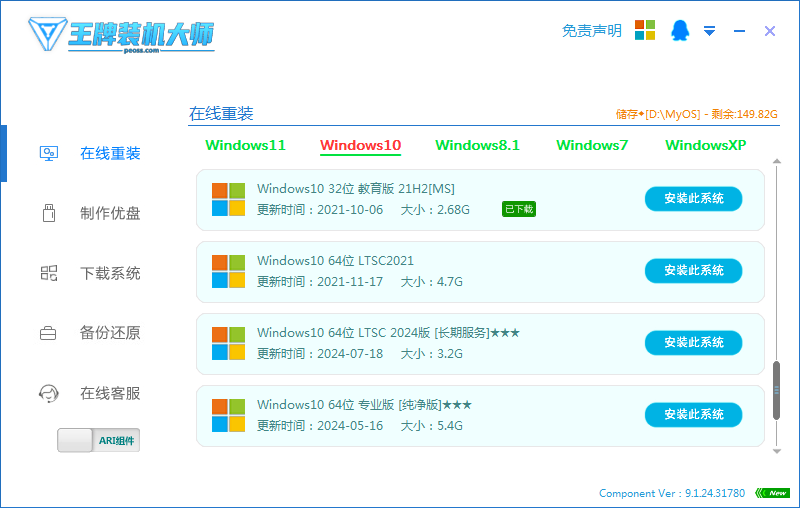
Task: Click the list scrollbar down arrow
Action: coord(777,451)
